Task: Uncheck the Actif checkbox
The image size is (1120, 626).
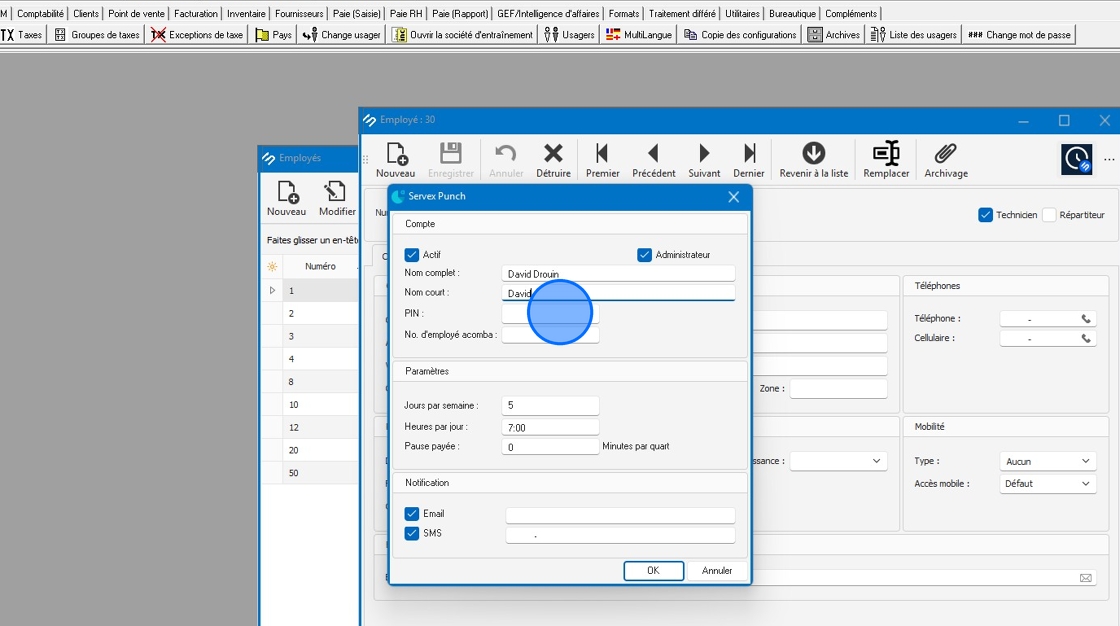Action: tap(412, 255)
